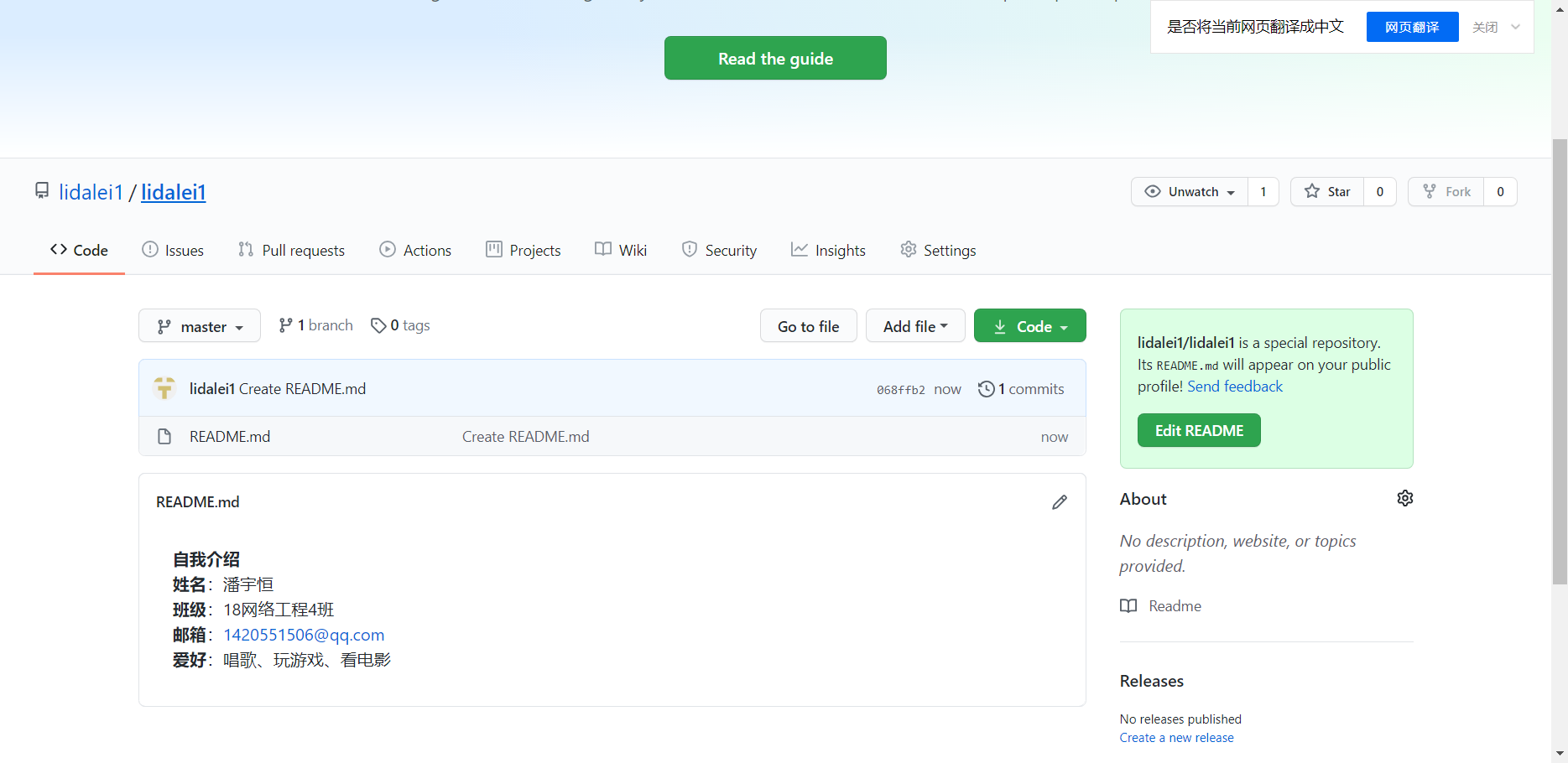Open About settings gear icon
This screenshot has width=1568, height=763.
point(1405,498)
